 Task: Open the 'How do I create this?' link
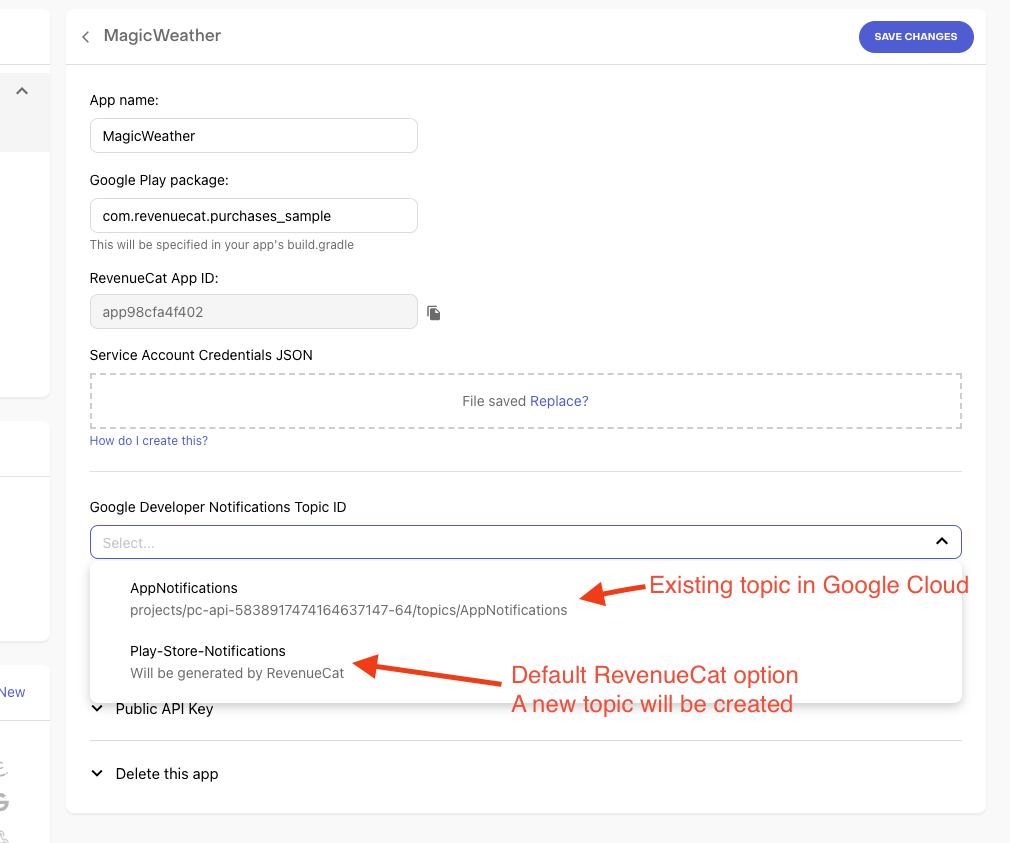coord(149,440)
